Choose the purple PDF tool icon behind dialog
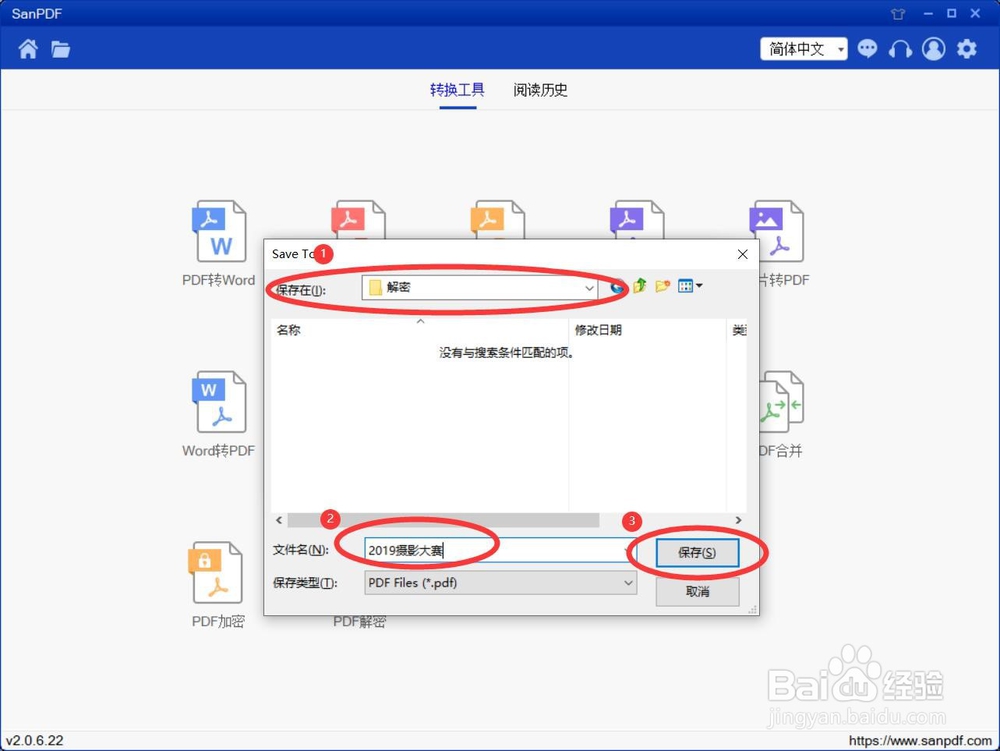 click(x=636, y=220)
